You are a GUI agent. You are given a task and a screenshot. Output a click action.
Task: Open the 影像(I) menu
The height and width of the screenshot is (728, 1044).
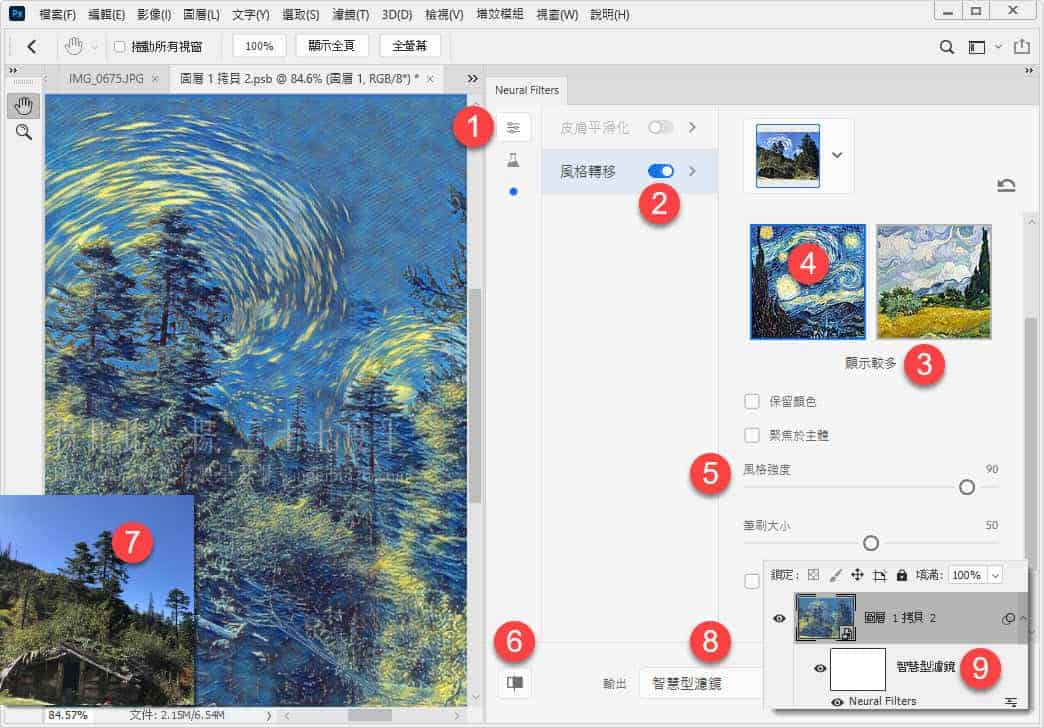coord(154,14)
